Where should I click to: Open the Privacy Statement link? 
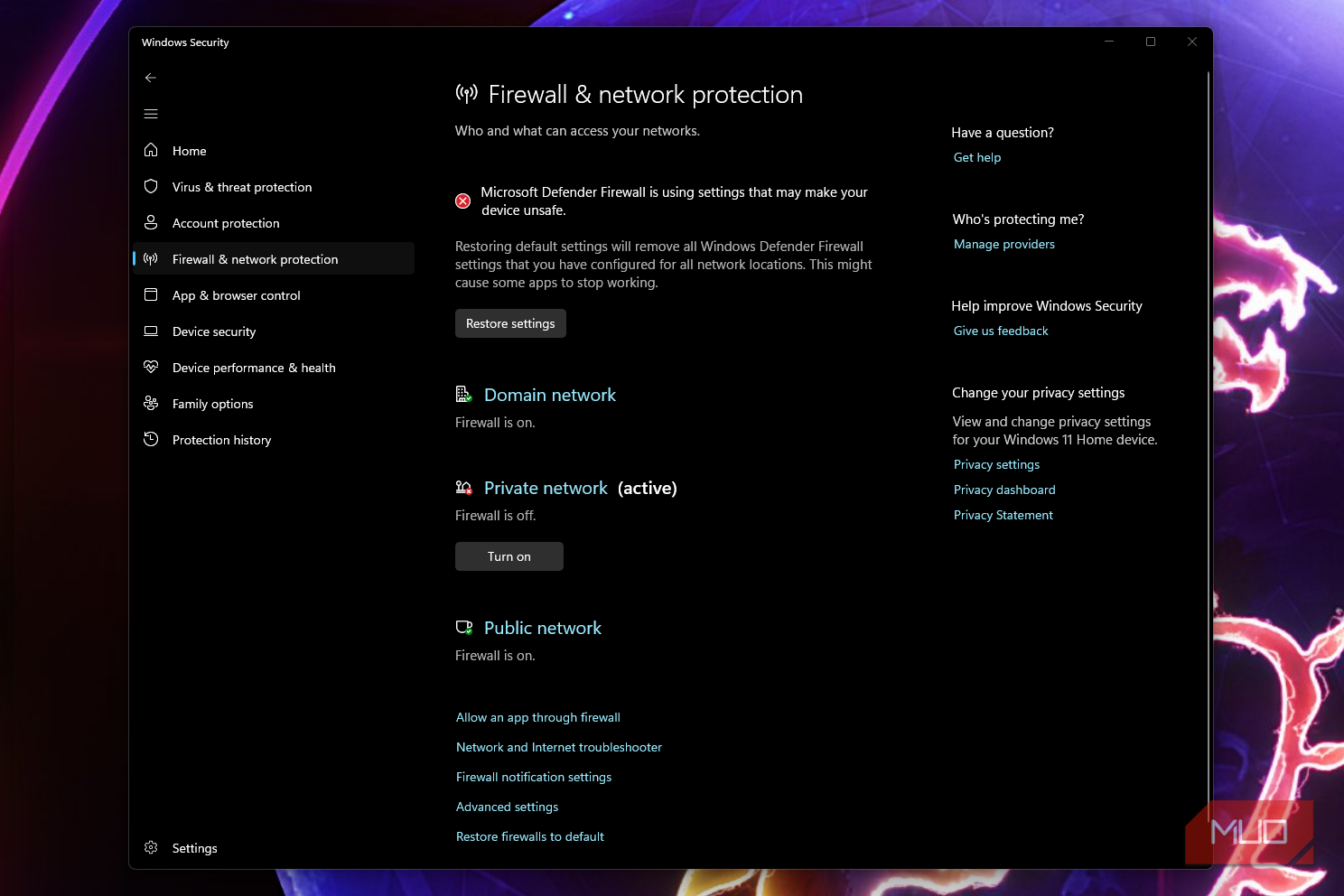coord(1003,515)
